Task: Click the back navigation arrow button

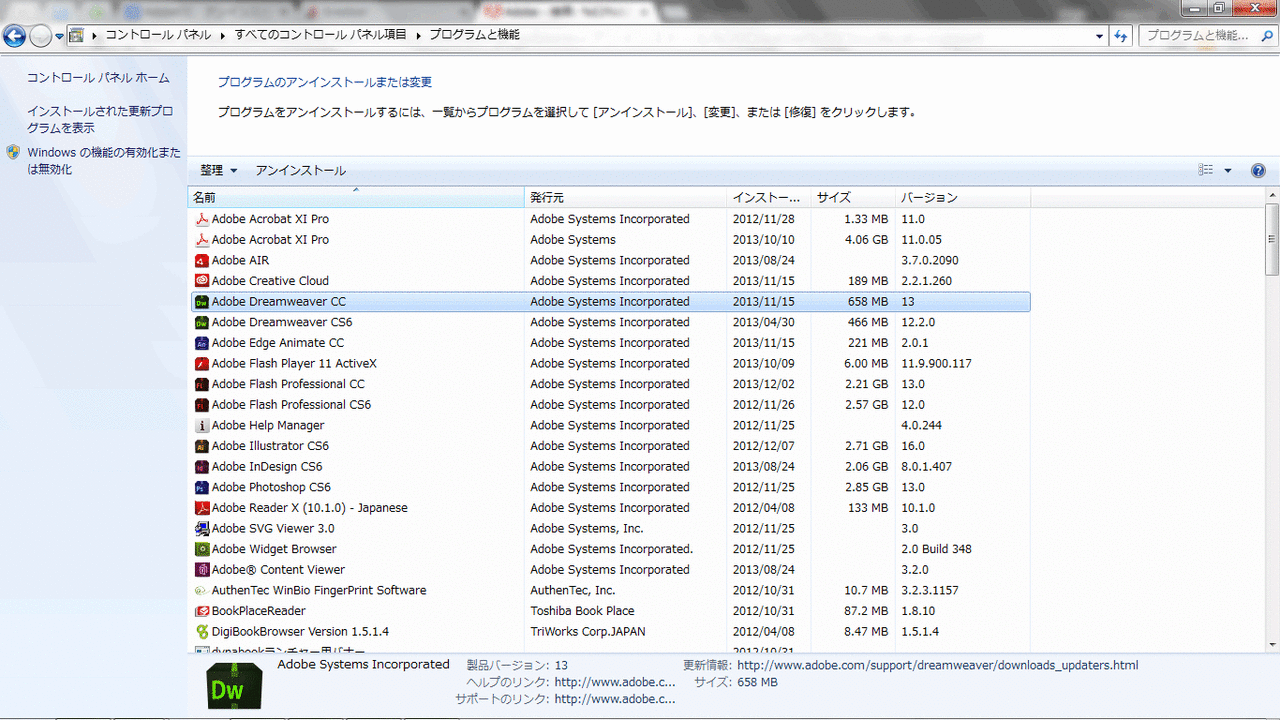Action: pos(14,36)
